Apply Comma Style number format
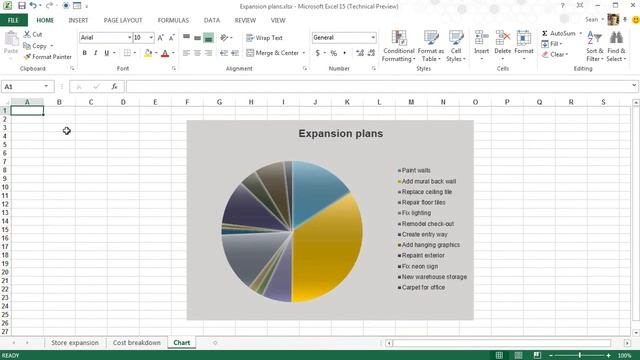 345,53
